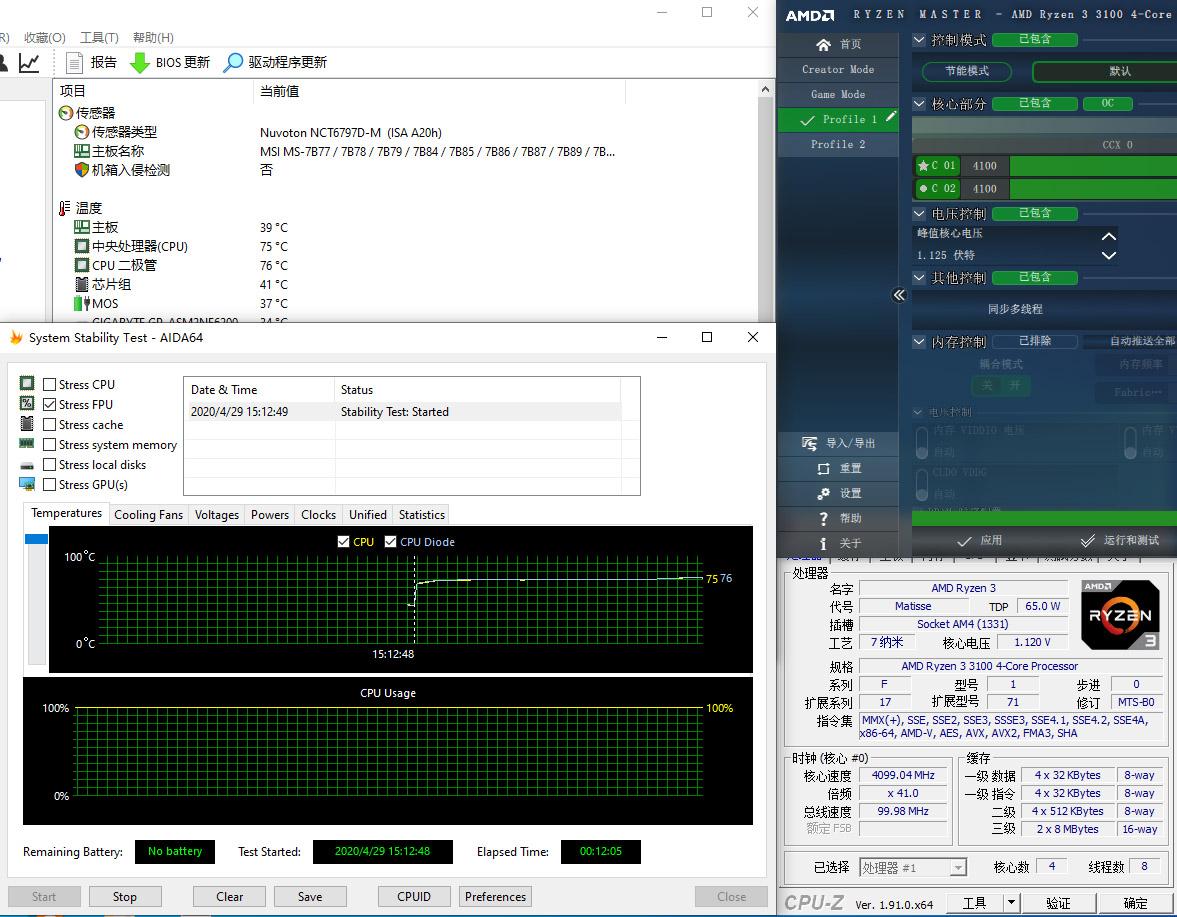Screen dimensions: 1177x917
Task: Click the pencil edit icon beside Profile 1
Action: pyautogui.click(x=891, y=116)
